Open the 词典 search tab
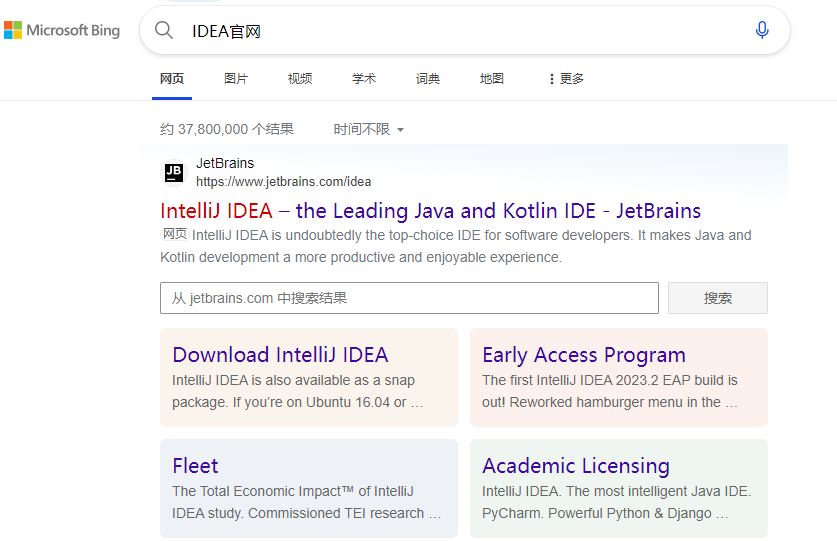Image resolution: width=837 pixels, height=541 pixels. click(428, 79)
